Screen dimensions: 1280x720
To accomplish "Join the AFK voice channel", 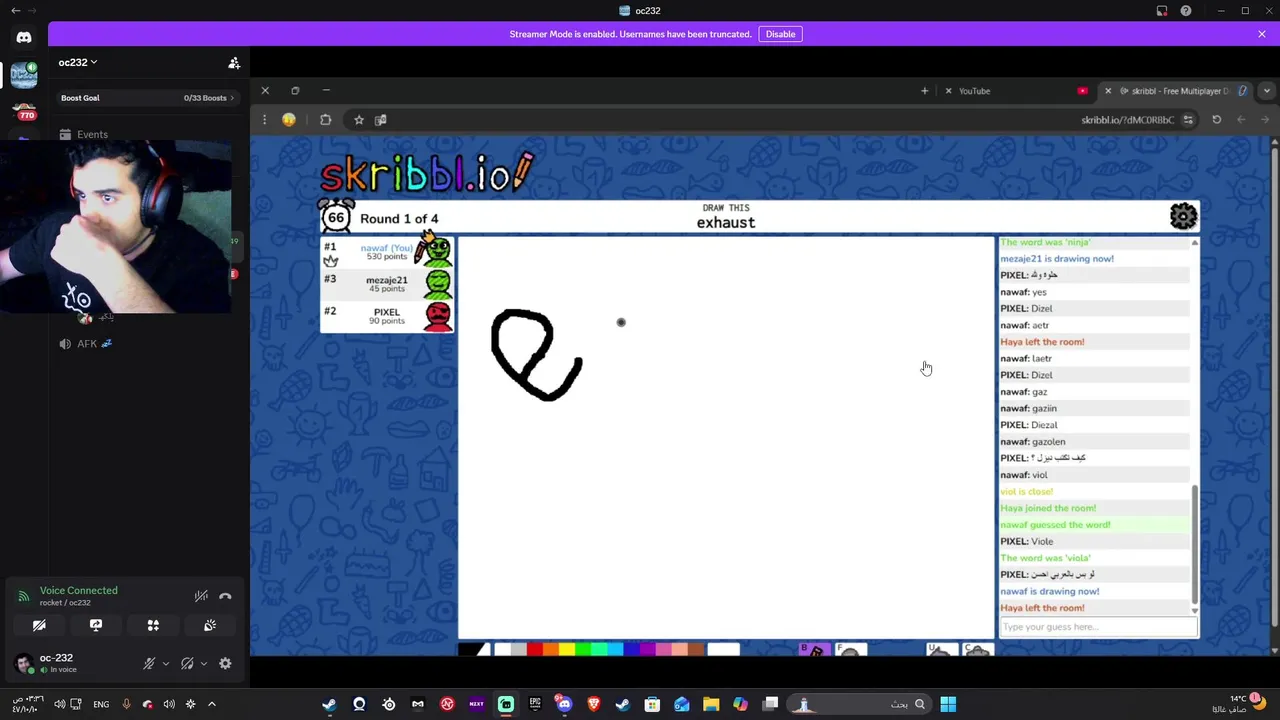I will 87,344.
